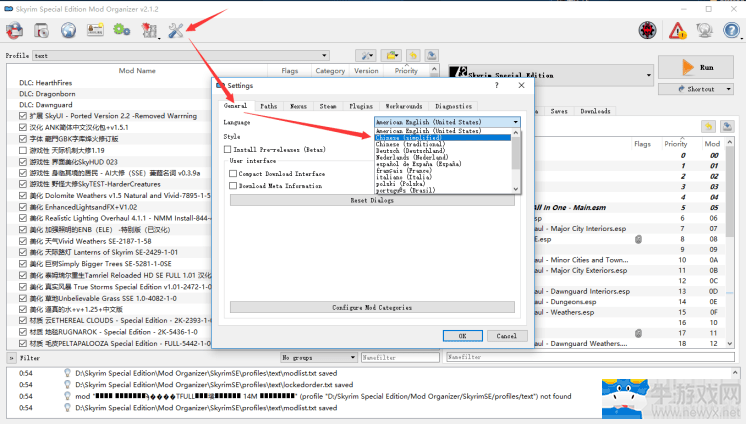The width and height of the screenshot is (746, 424).
Task: Click the Settings dialog help question mark
Action: pos(497,85)
